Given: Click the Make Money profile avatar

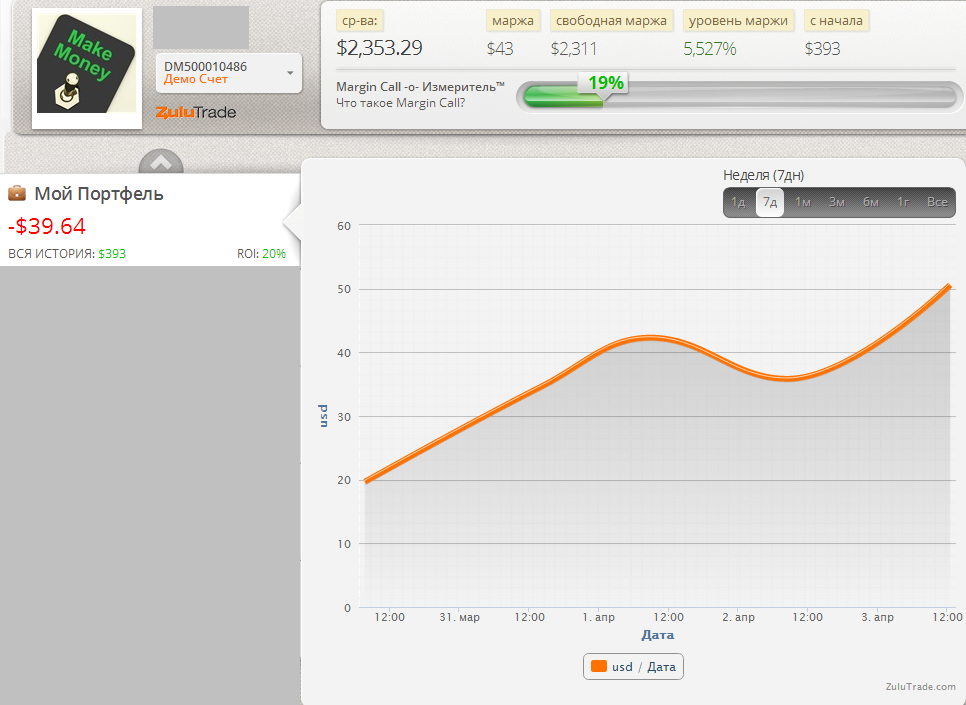Looking at the screenshot, I should point(87,68).
